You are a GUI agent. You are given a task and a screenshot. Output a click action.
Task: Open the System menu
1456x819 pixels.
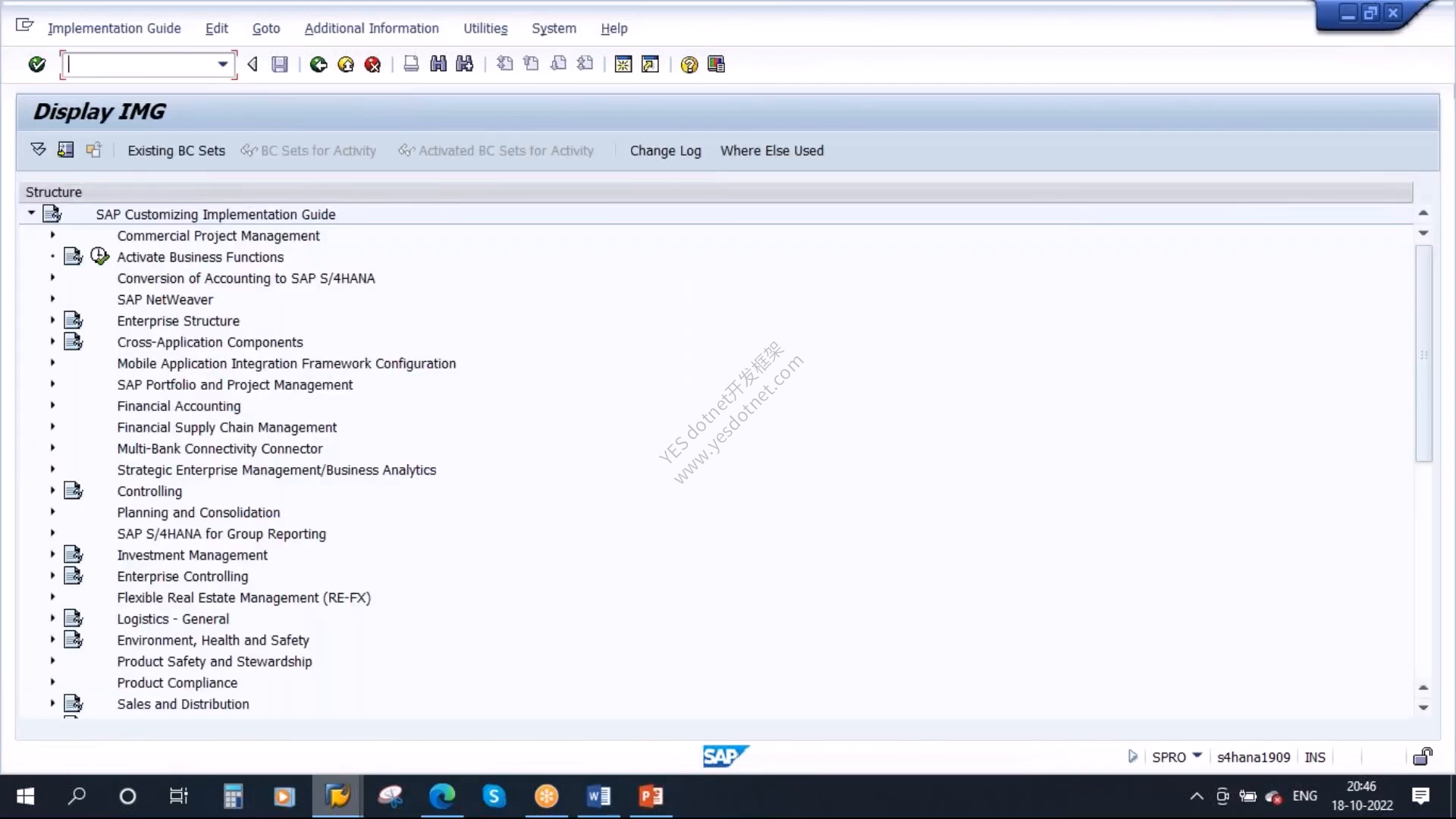click(x=554, y=28)
